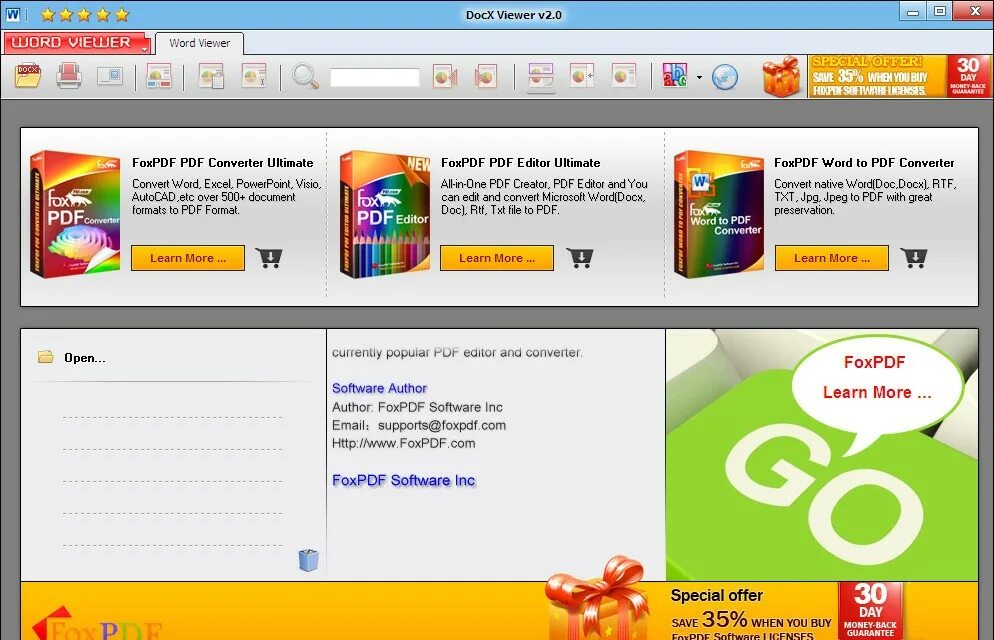
Task: Minimize the DocX Viewer window
Action: coord(913,11)
